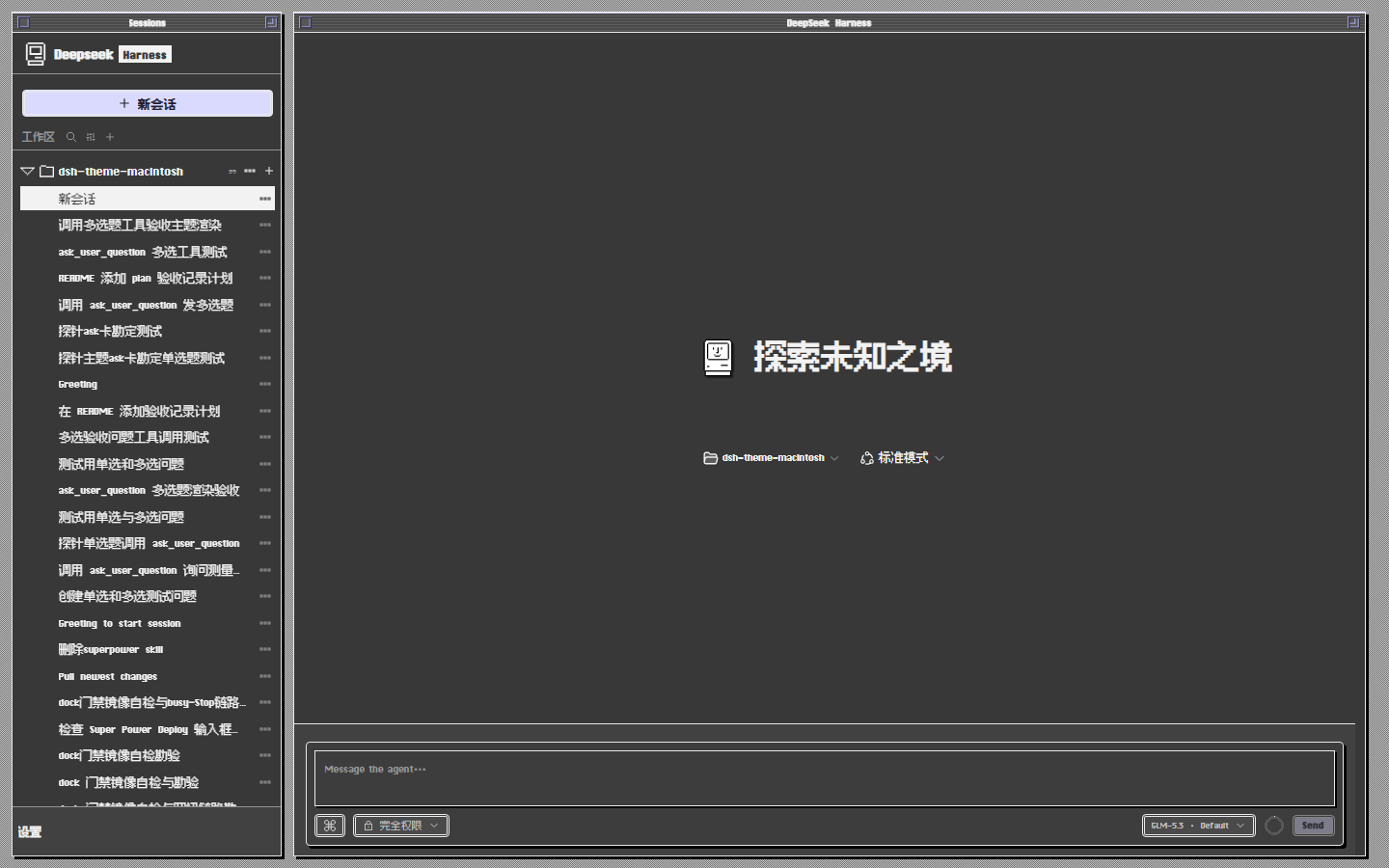This screenshot has height=868, width=1389.
Task: Click the Deepseek Harness computer logo
Action: pos(36,54)
